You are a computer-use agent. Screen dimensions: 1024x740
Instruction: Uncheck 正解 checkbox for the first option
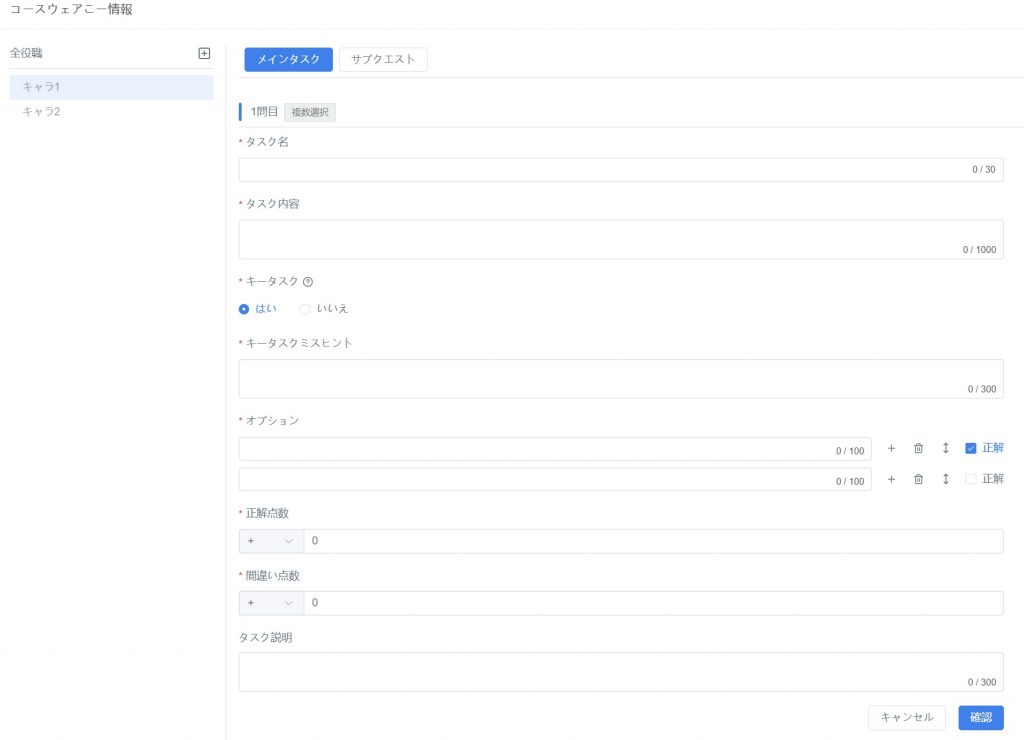(x=970, y=449)
